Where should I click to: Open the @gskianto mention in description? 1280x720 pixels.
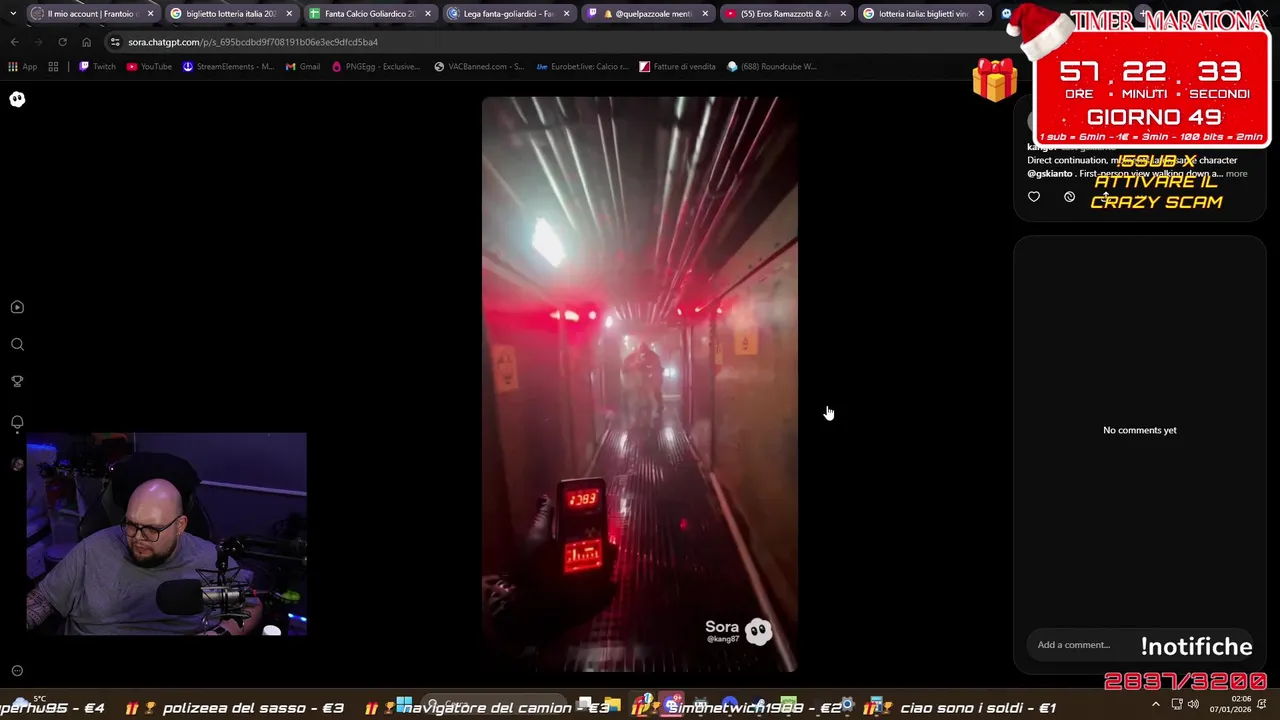click(1049, 174)
